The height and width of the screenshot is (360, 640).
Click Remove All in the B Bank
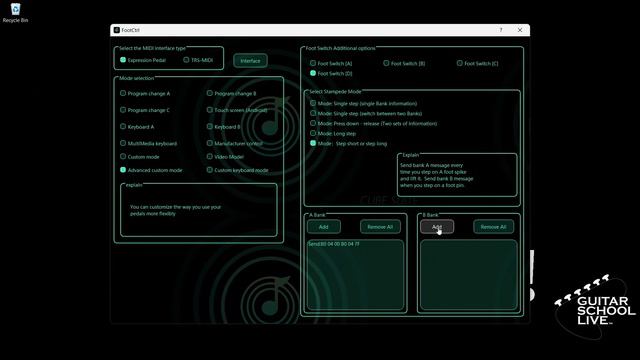tap(493, 227)
